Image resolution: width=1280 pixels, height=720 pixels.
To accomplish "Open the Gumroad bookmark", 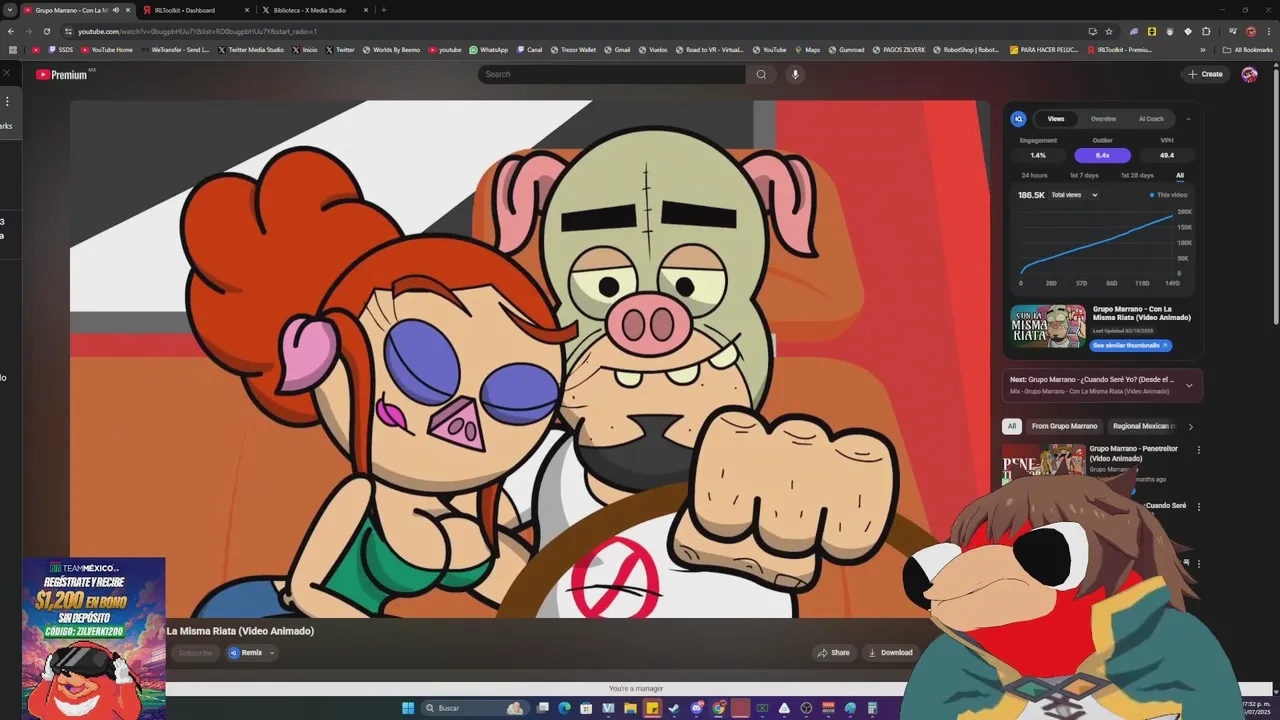I will (x=846, y=49).
